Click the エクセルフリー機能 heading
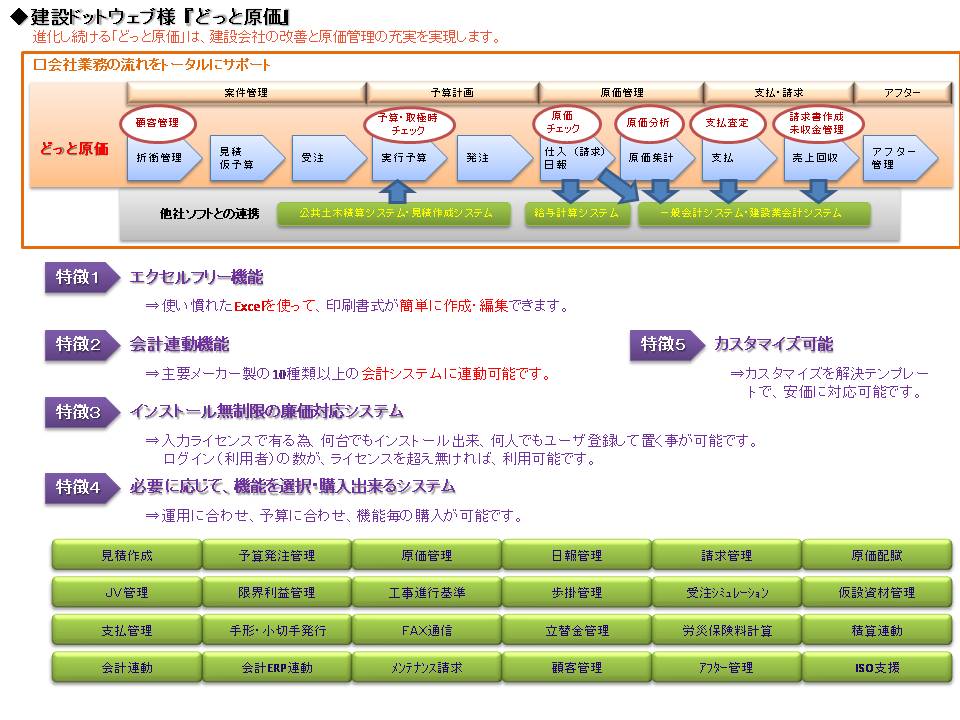This screenshot has height=720, width=960. (197, 277)
